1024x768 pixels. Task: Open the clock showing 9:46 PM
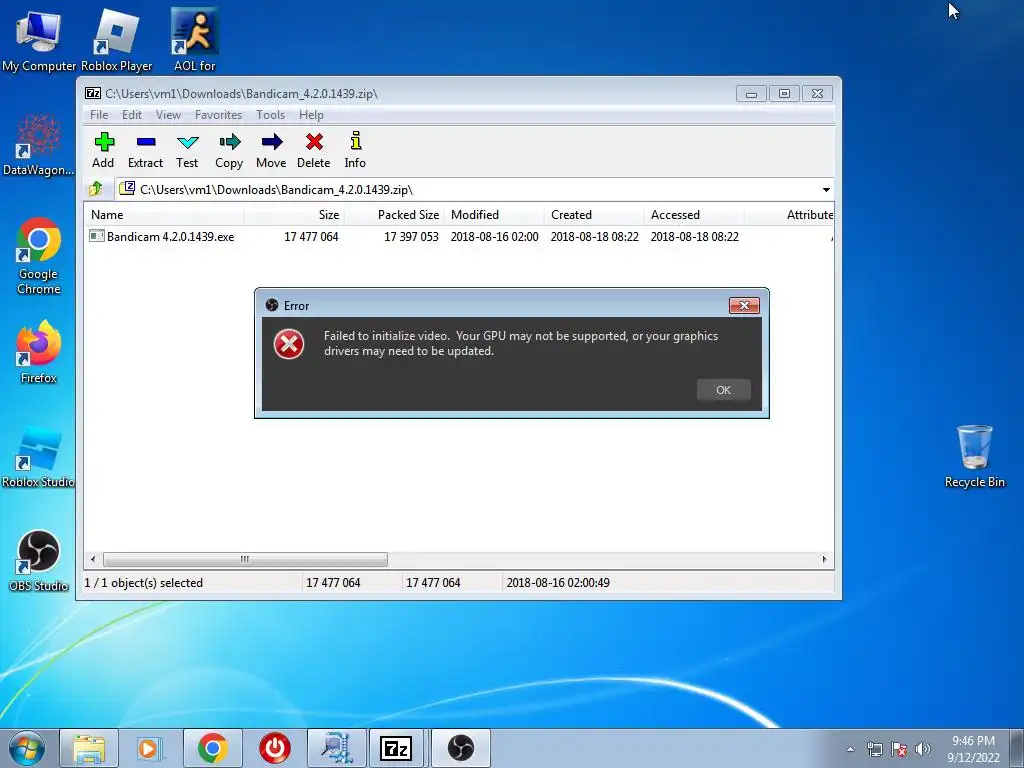(973, 749)
